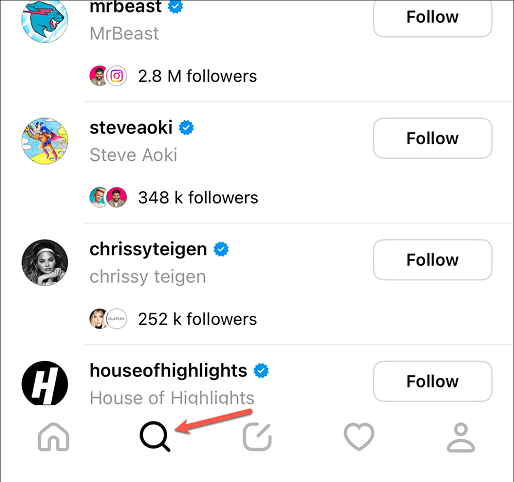Go to the Profile person icon
This screenshot has width=514, height=482.
point(461,437)
